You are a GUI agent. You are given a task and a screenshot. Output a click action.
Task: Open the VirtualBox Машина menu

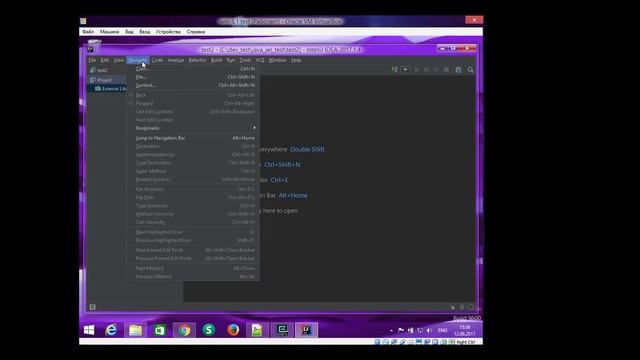109,32
